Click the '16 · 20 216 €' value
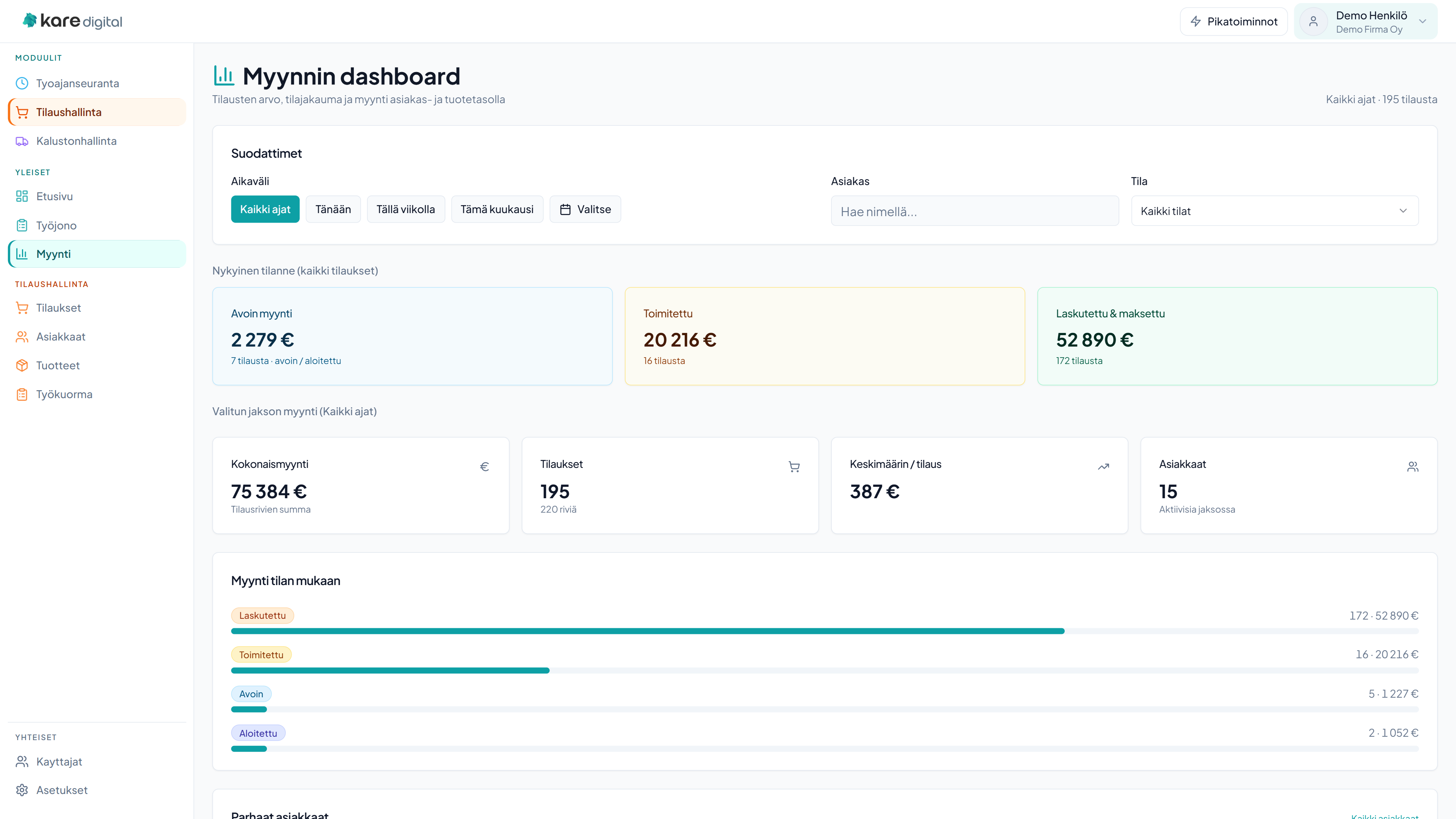Image resolution: width=1456 pixels, height=819 pixels. (1387, 654)
